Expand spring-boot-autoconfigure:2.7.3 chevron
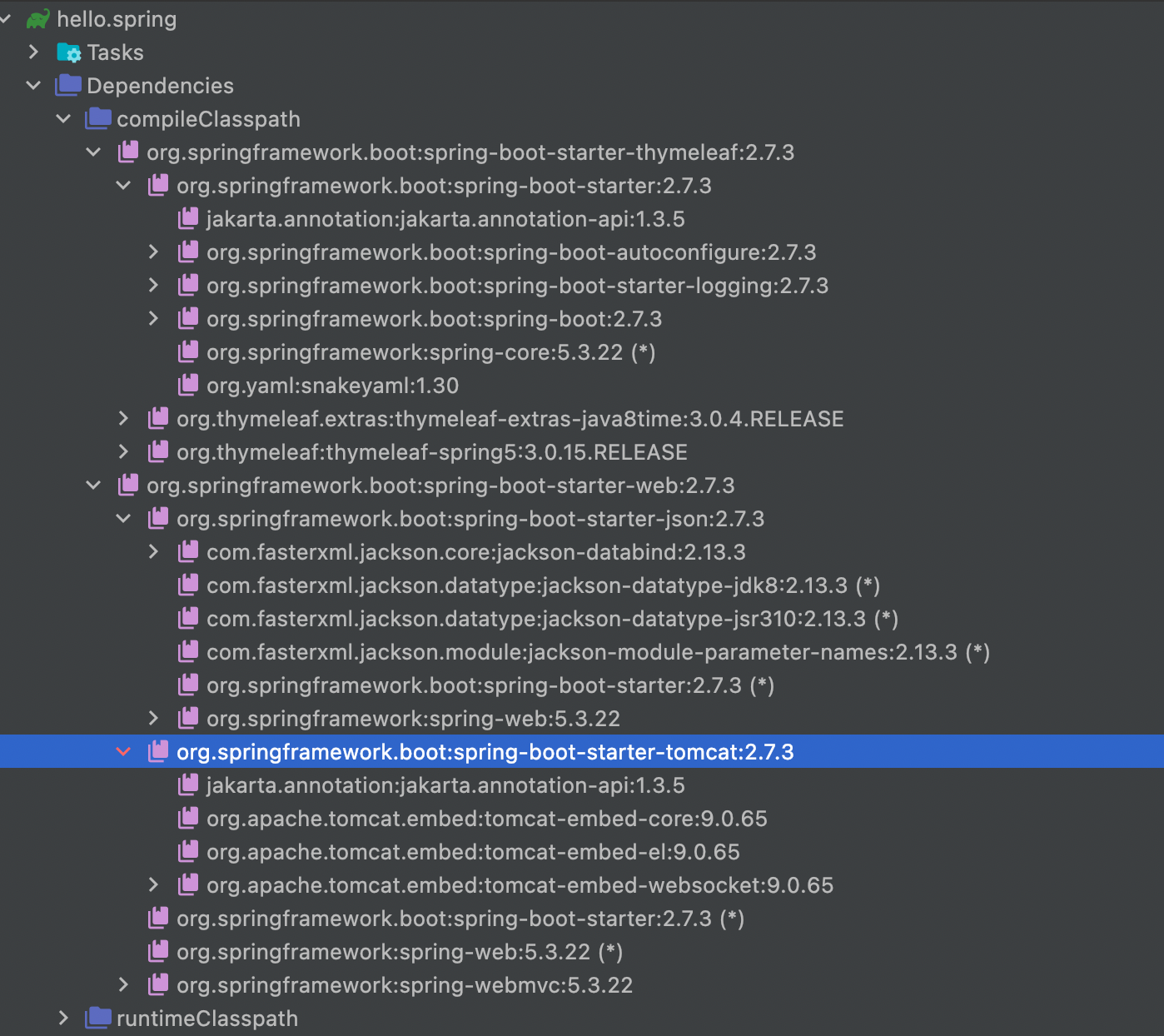Screen dimensions: 1164x1036 [x=153, y=252]
